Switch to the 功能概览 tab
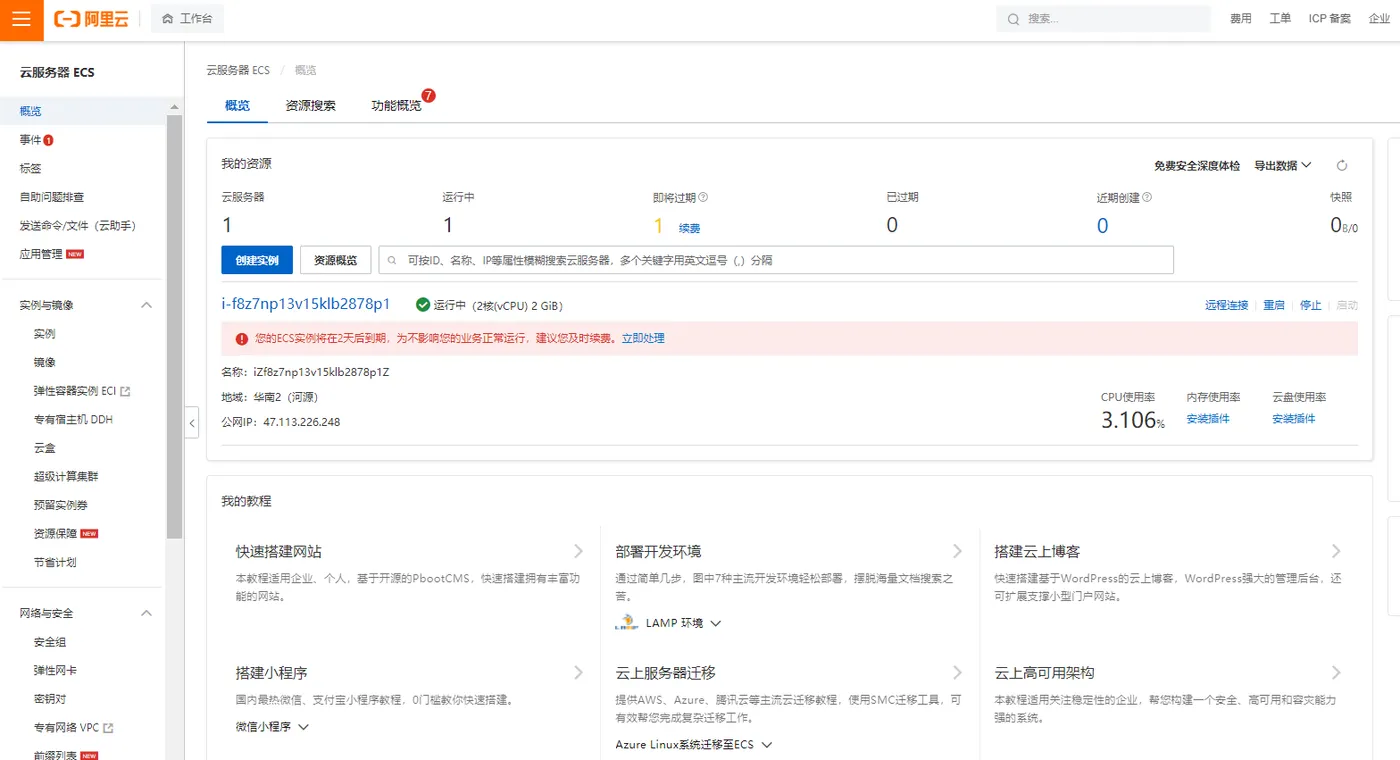 point(397,105)
